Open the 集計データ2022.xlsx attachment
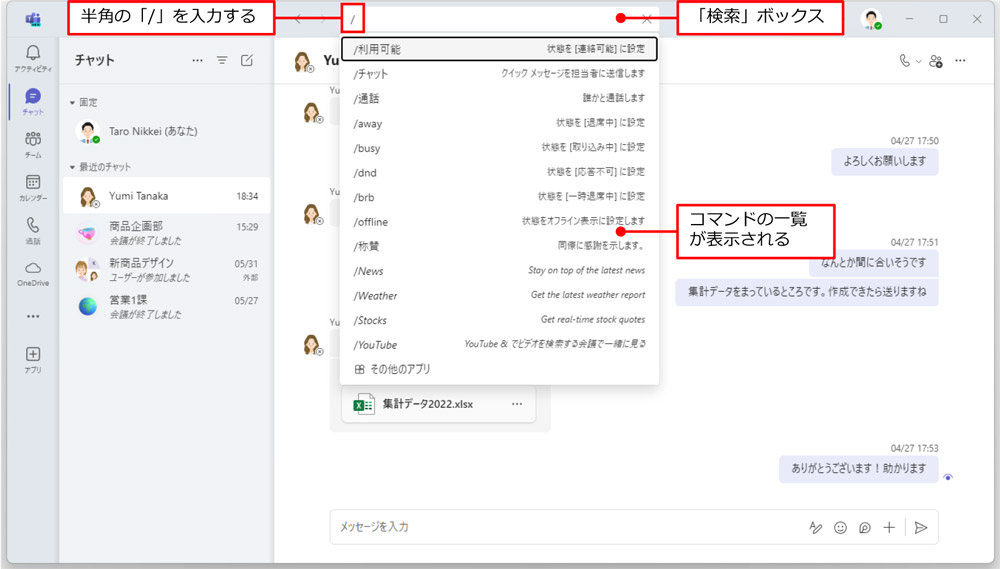 click(x=438, y=404)
